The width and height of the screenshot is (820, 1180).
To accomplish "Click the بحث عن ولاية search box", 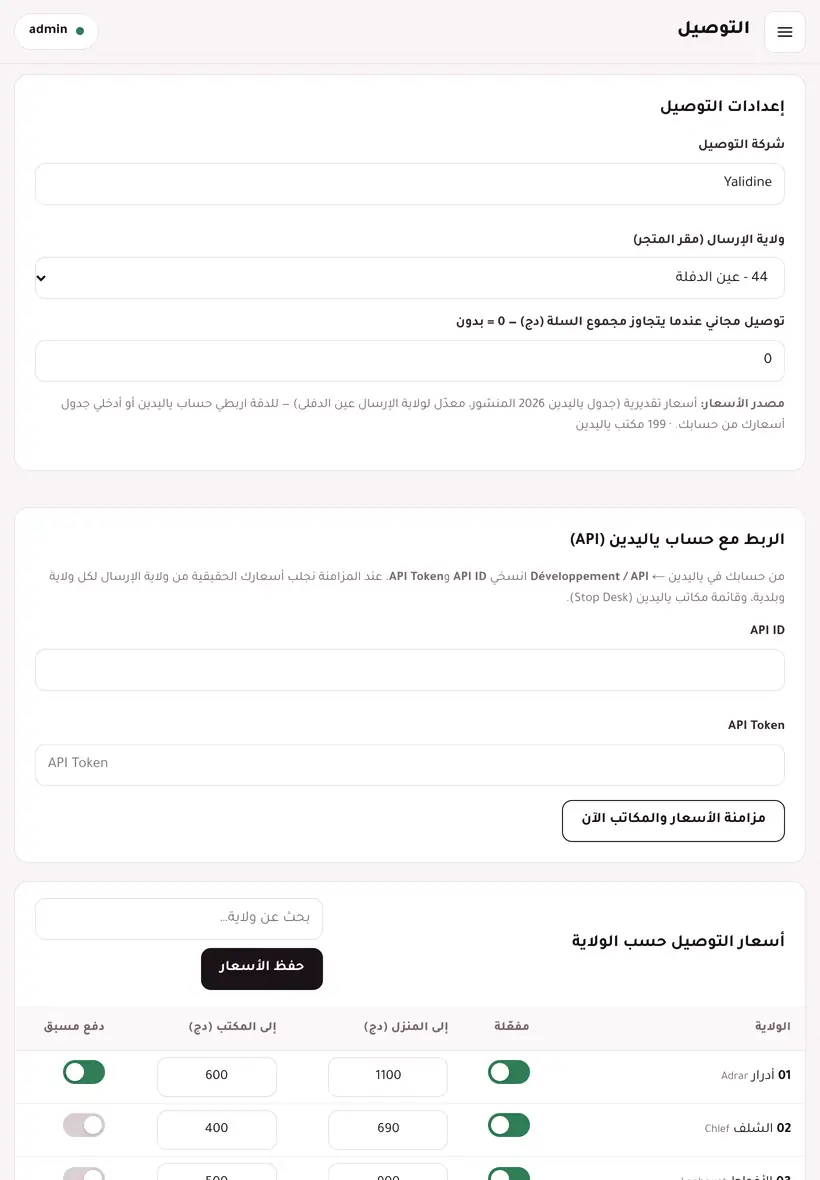I will pyautogui.click(x=179, y=918).
